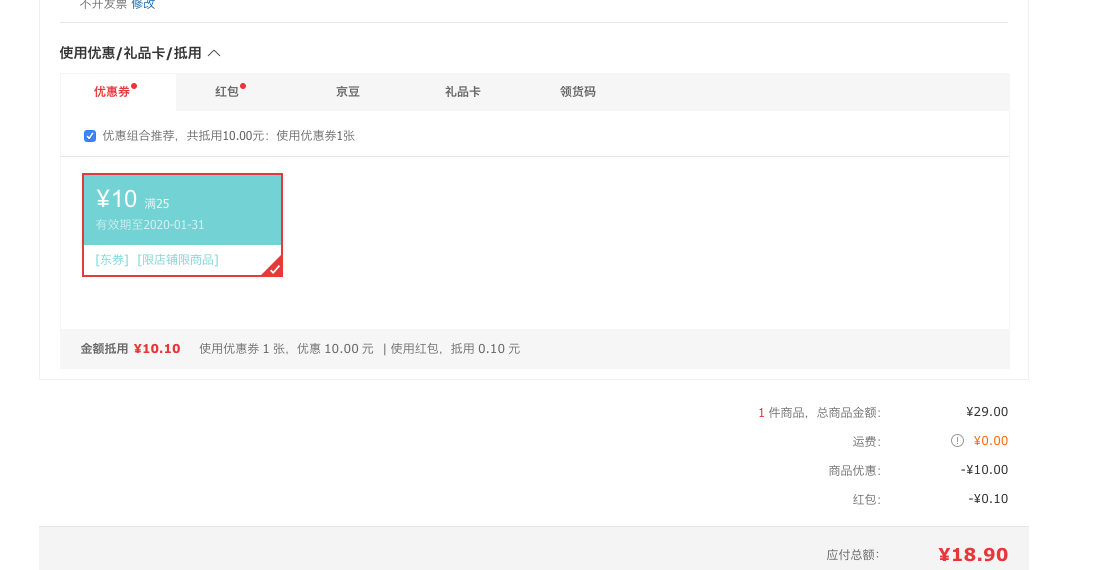Viewport: 1096px width, 570px height.
Task: Click the 运费 value ¥0.00
Action: pyautogui.click(x=990, y=441)
